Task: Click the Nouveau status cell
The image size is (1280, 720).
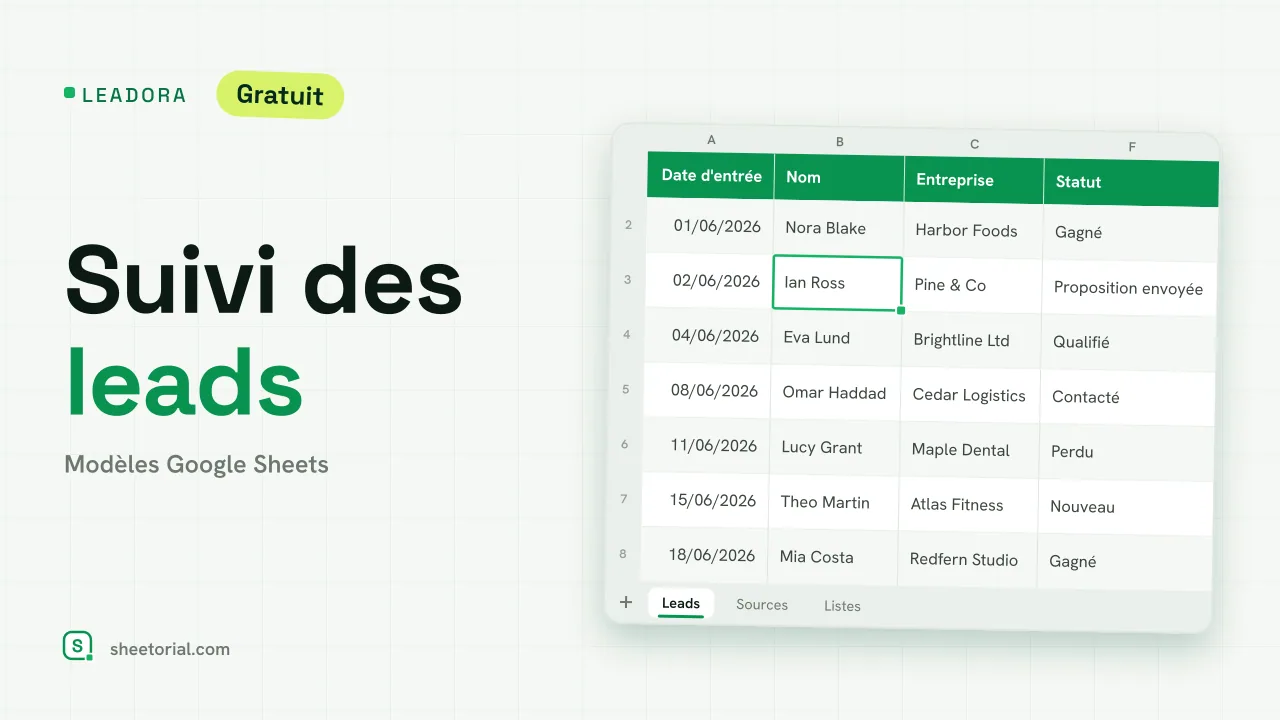Action: pos(1125,508)
